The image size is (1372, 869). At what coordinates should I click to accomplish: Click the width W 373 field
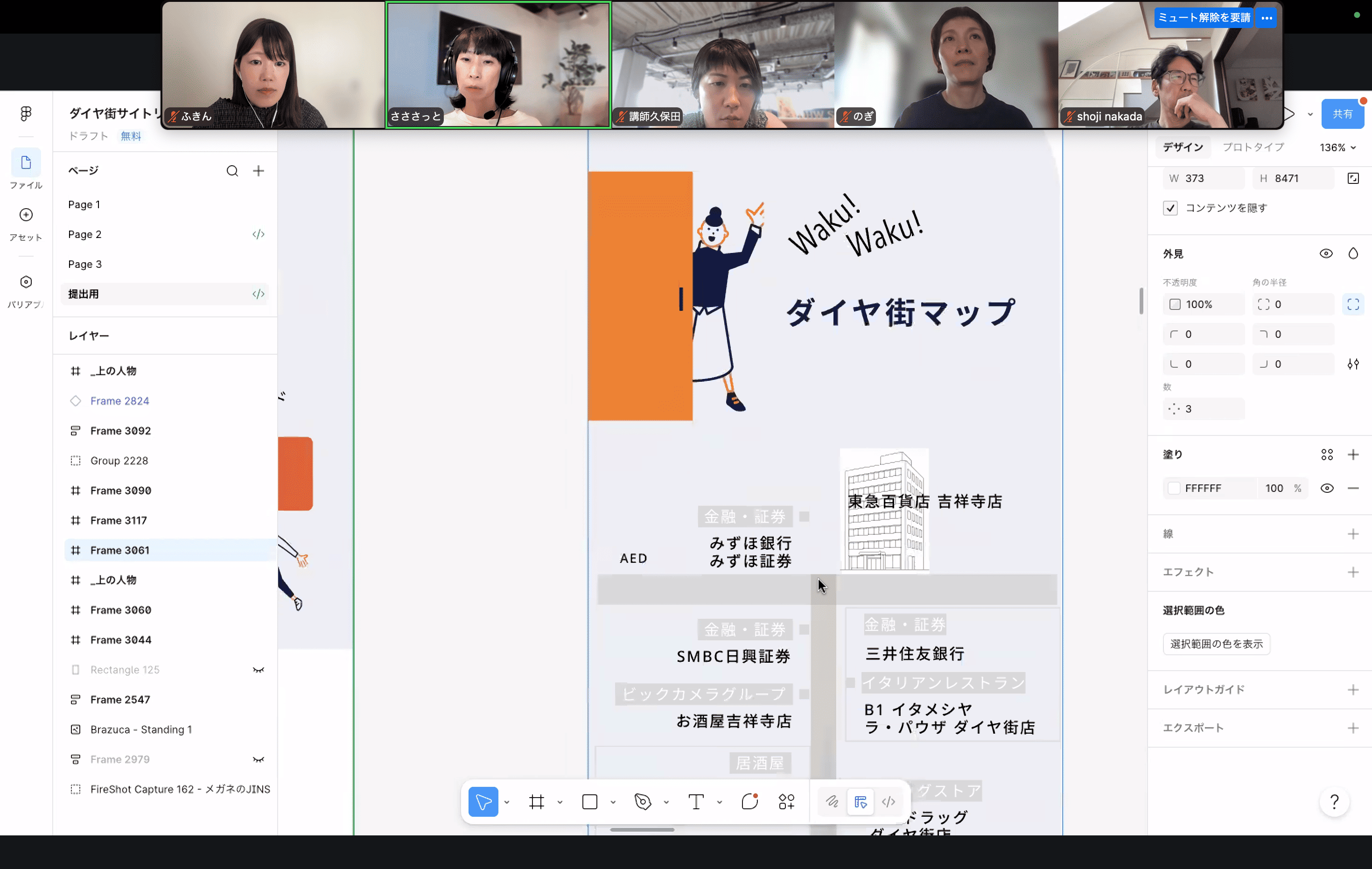1204,178
